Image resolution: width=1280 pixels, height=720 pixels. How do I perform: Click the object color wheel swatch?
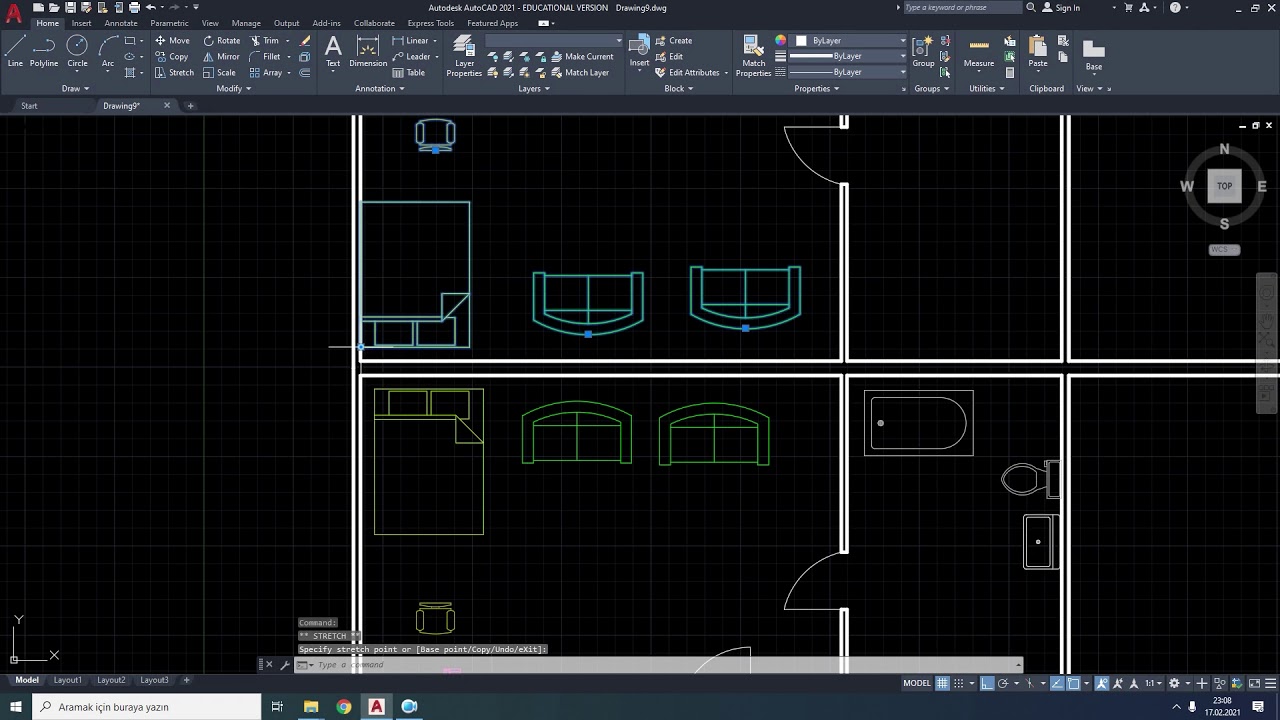click(781, 41)
